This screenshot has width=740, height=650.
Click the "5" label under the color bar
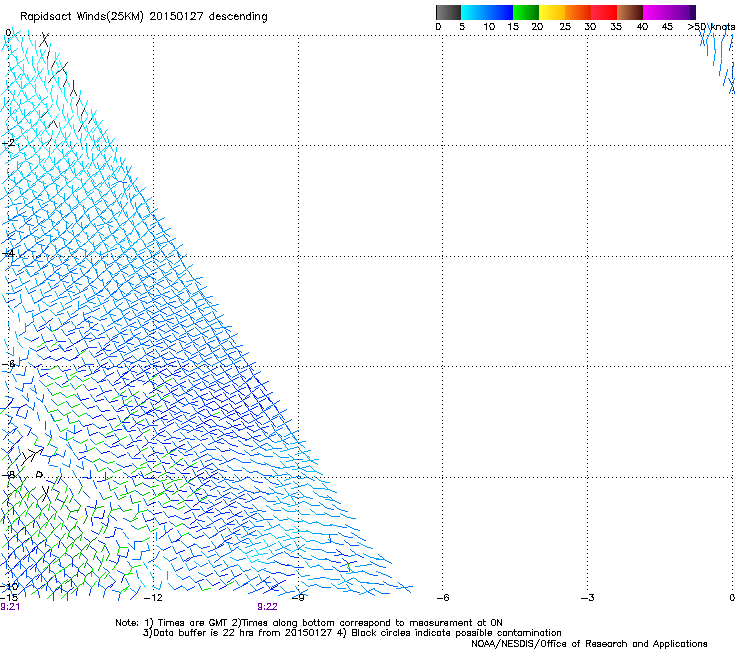(462, 27)
